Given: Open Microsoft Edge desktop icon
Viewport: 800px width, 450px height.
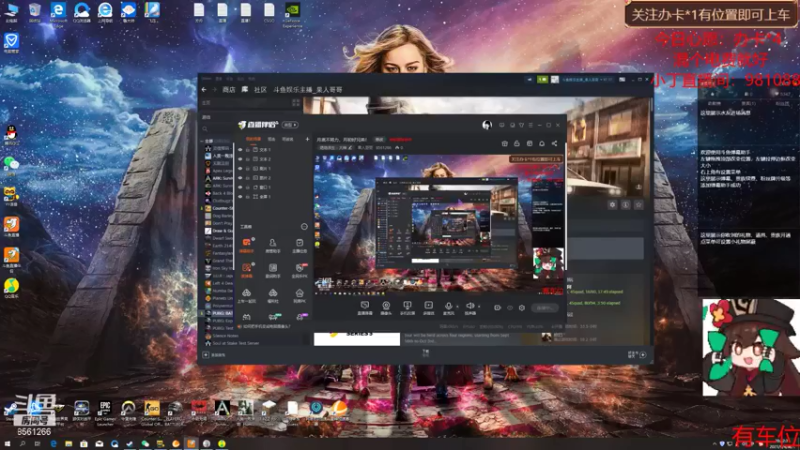Looking at the screenshot, I should tap(58, 12).
